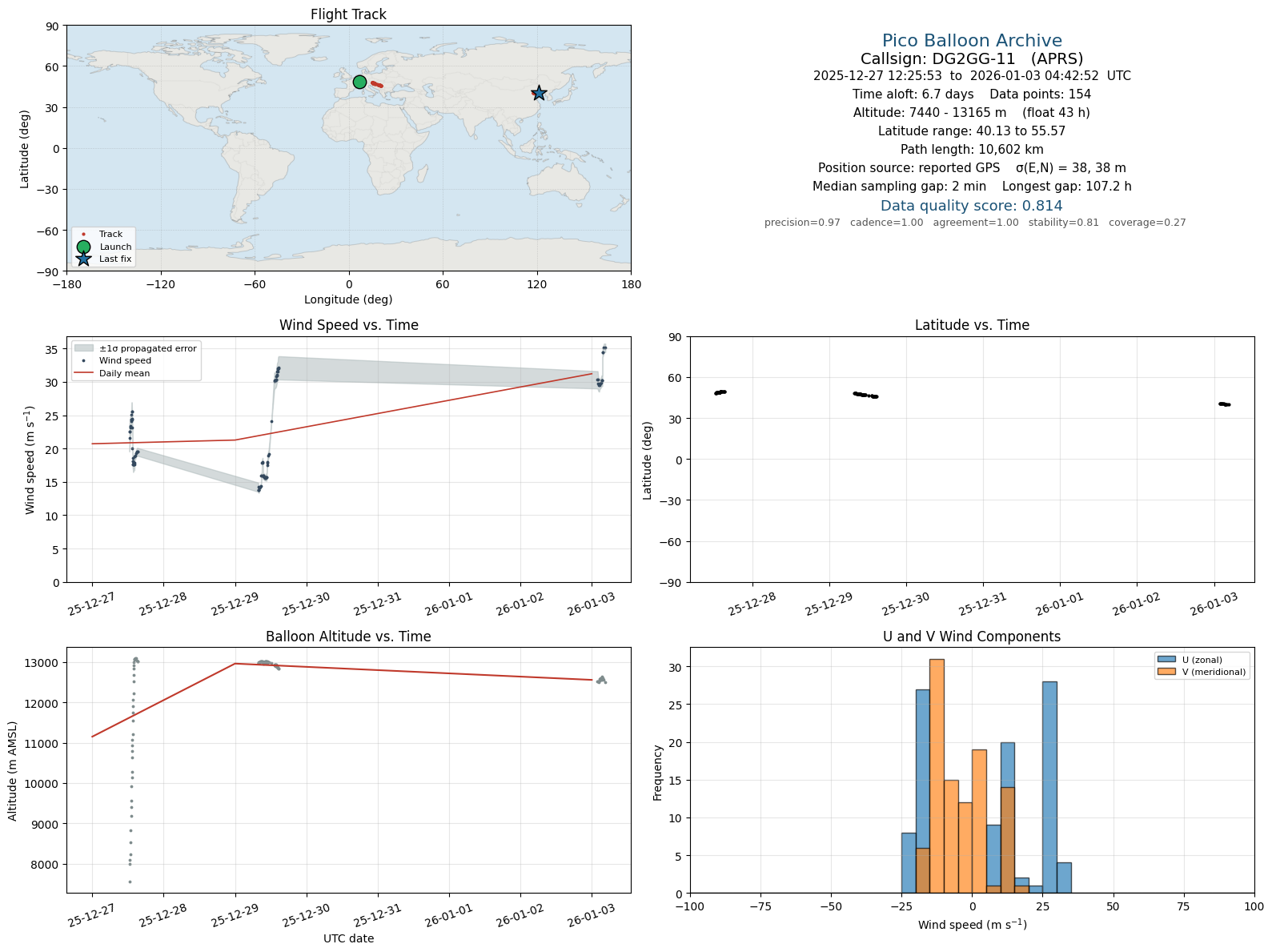The image size is (1272, 952).
Task: Click the "Longest gap: 107.2 h" text
Action: [1066, 187]
